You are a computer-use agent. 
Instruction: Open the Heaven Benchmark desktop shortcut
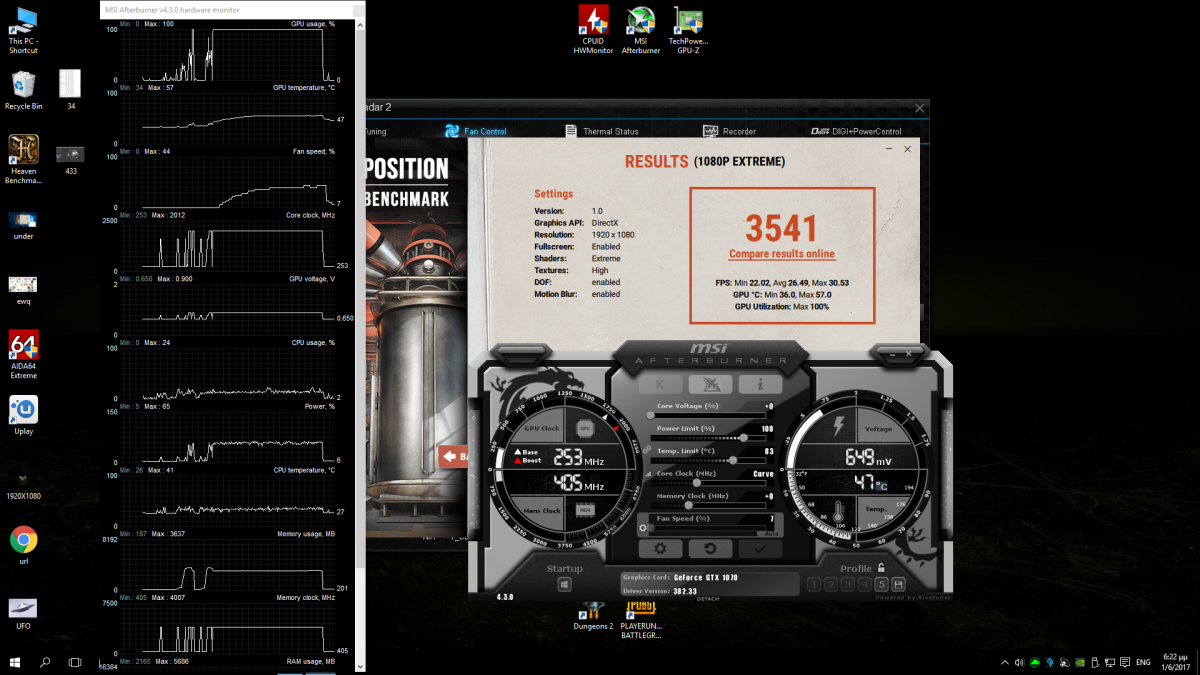click(24, 159)
